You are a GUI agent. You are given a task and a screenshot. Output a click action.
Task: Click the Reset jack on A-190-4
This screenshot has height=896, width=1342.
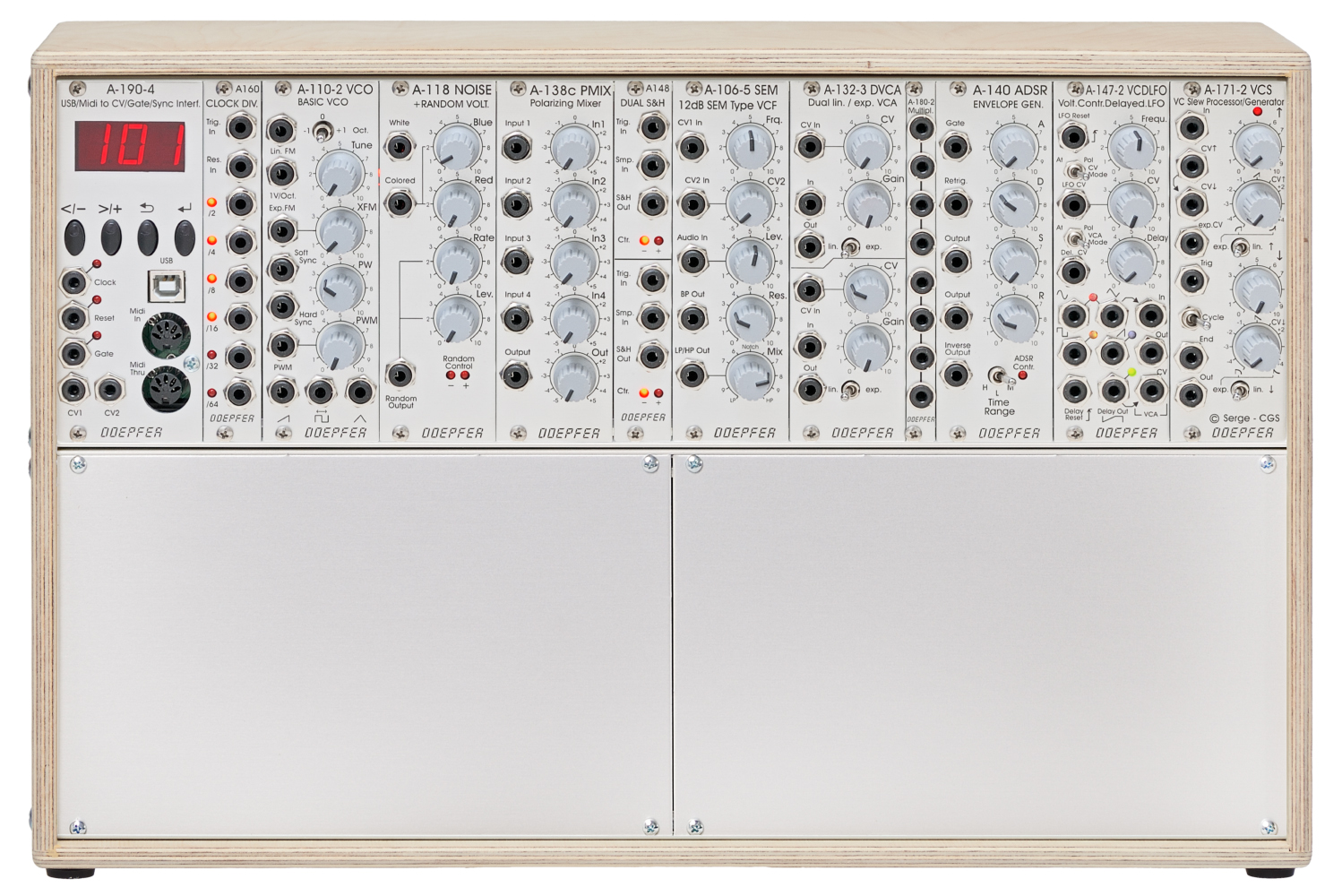pos(73,318)
